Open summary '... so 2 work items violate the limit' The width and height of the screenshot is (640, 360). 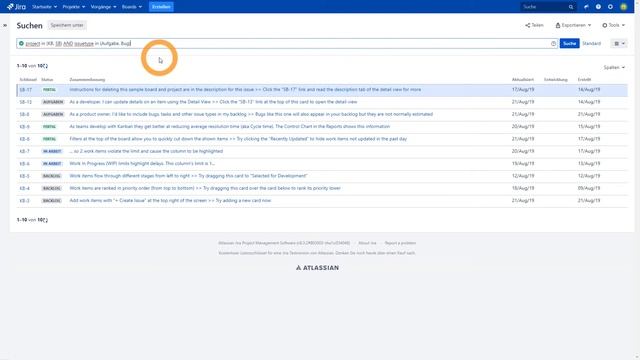pyautogui.click(x=146, y=151)
